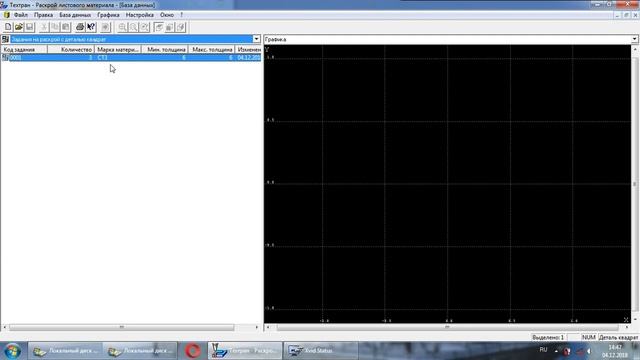
Task: Click the NUM status bar indicator
Action: pos(589,338)
